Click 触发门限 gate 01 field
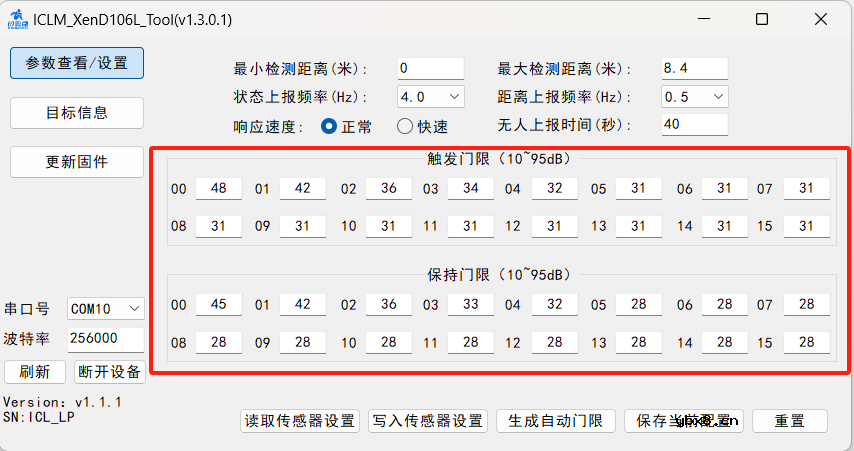This screenshot has height=451, width=854. tap(303, 188)
